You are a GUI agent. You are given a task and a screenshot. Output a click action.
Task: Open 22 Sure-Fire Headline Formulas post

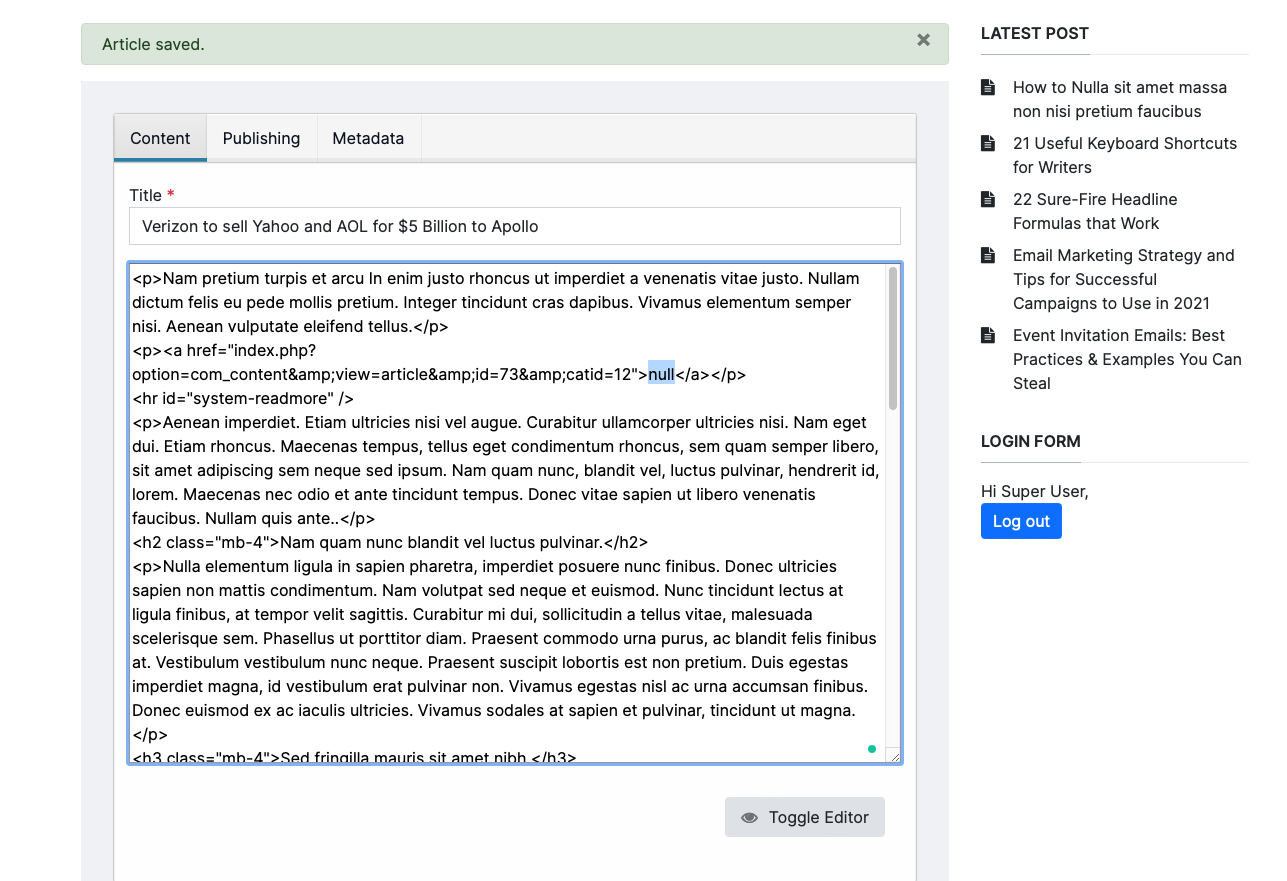click(1095, 211)
